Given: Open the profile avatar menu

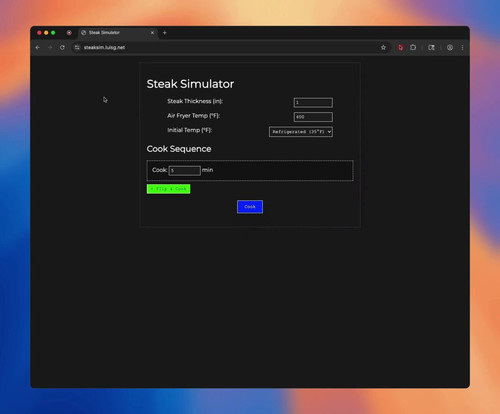Looking at the screenshot, I should 450,48.
